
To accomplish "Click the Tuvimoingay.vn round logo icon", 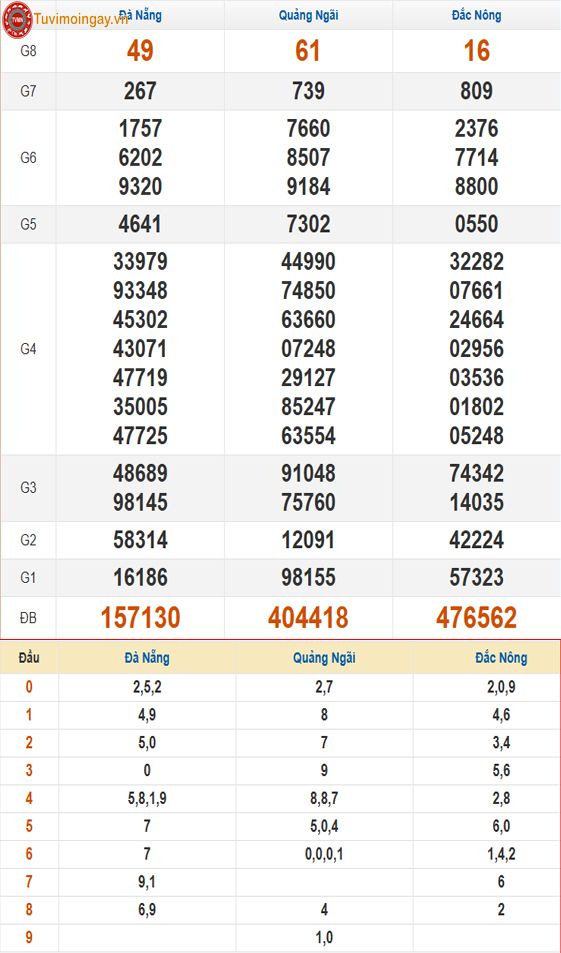I will tap(18, 19).
